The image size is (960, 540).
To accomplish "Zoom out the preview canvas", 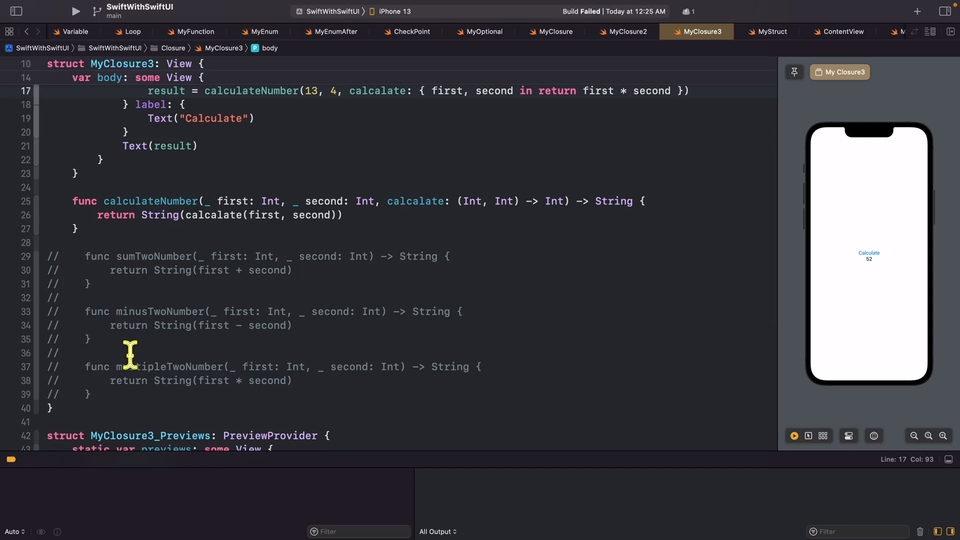I will pyautogui.click(x=913, y=436).
